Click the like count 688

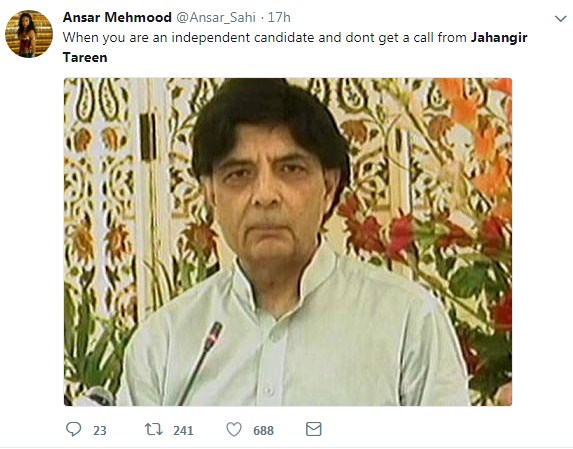pyautogui.click(x=263, y=431)
